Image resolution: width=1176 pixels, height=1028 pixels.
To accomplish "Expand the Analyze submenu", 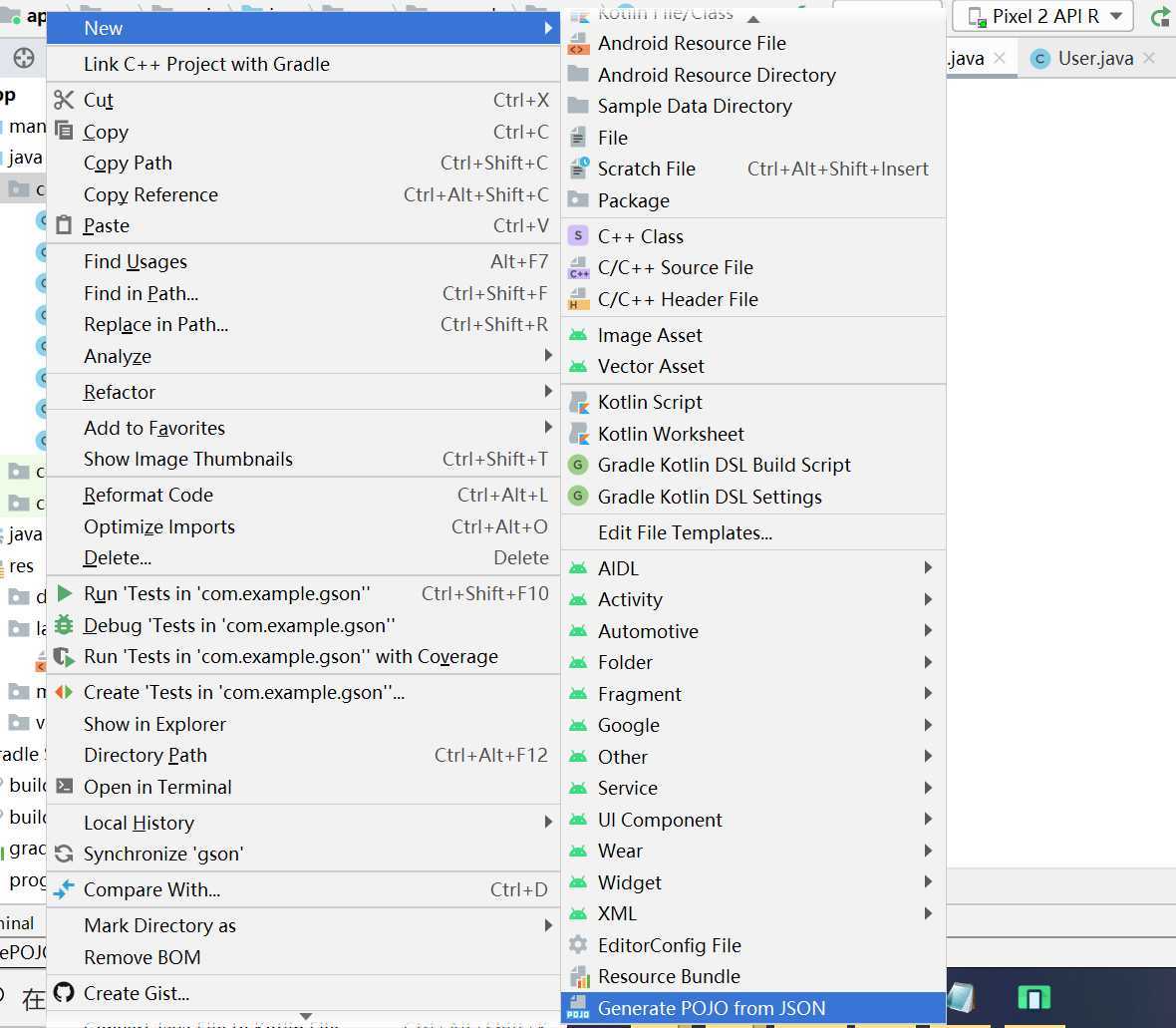I will point(303,356).
